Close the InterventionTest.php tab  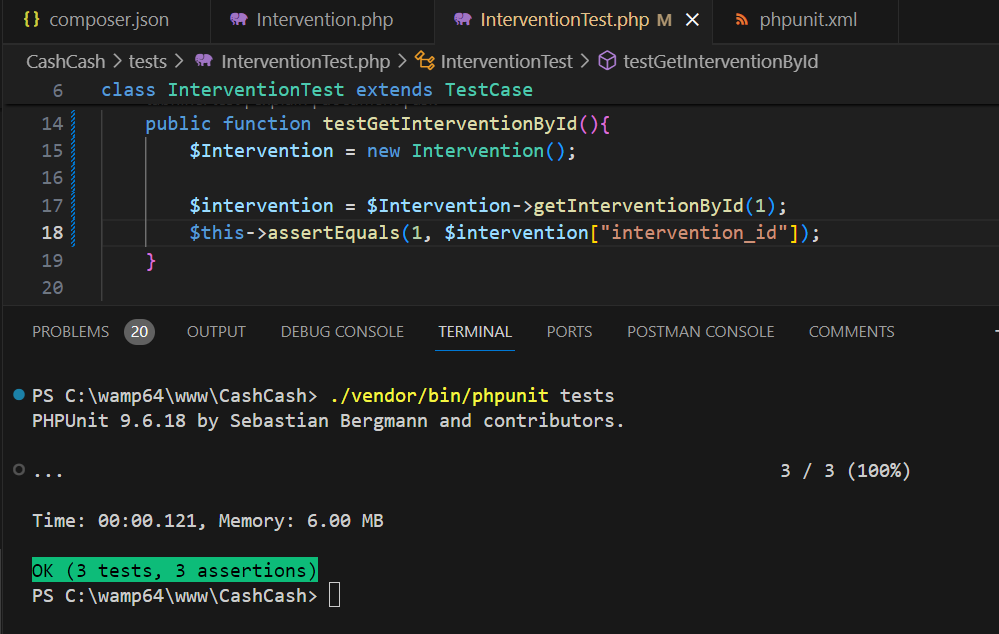tap(693, 20)
